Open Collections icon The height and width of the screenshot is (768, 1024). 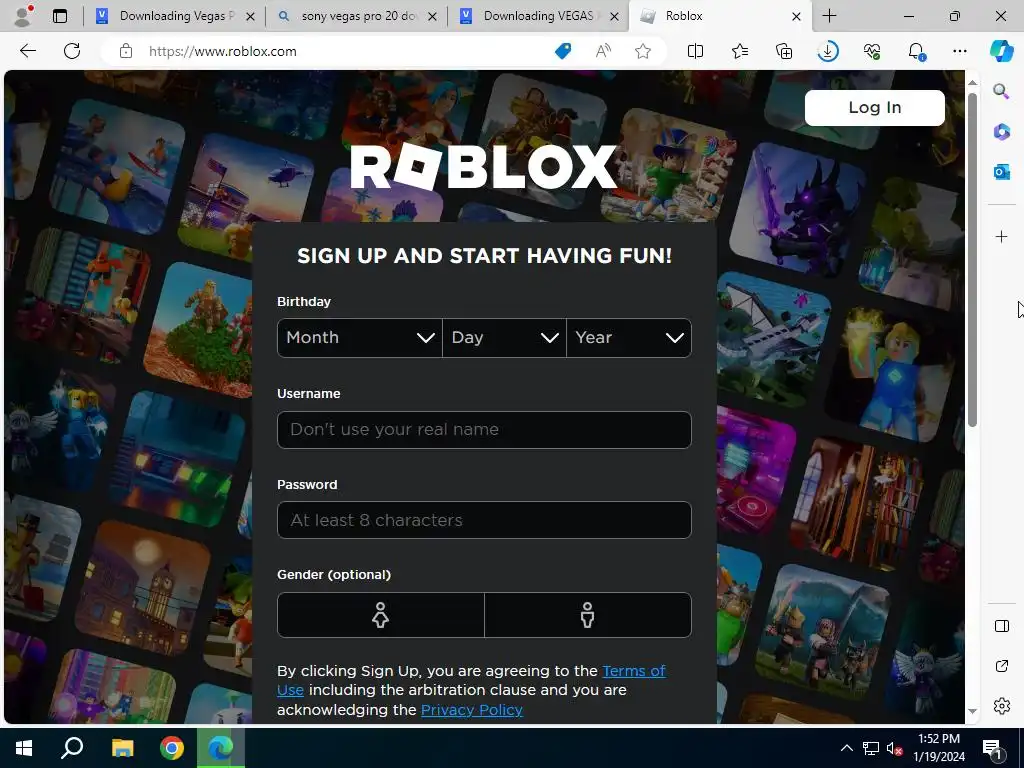tap(784, 51)
